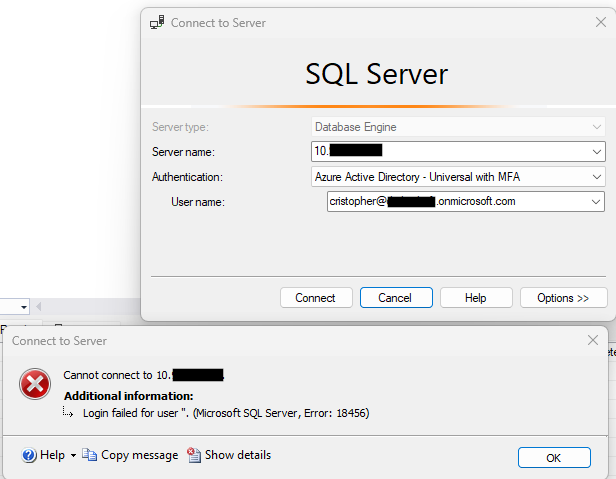616x479 pixels.
Task: Open the Server name dropdown arrow
Action: click(x=596, y=152)
